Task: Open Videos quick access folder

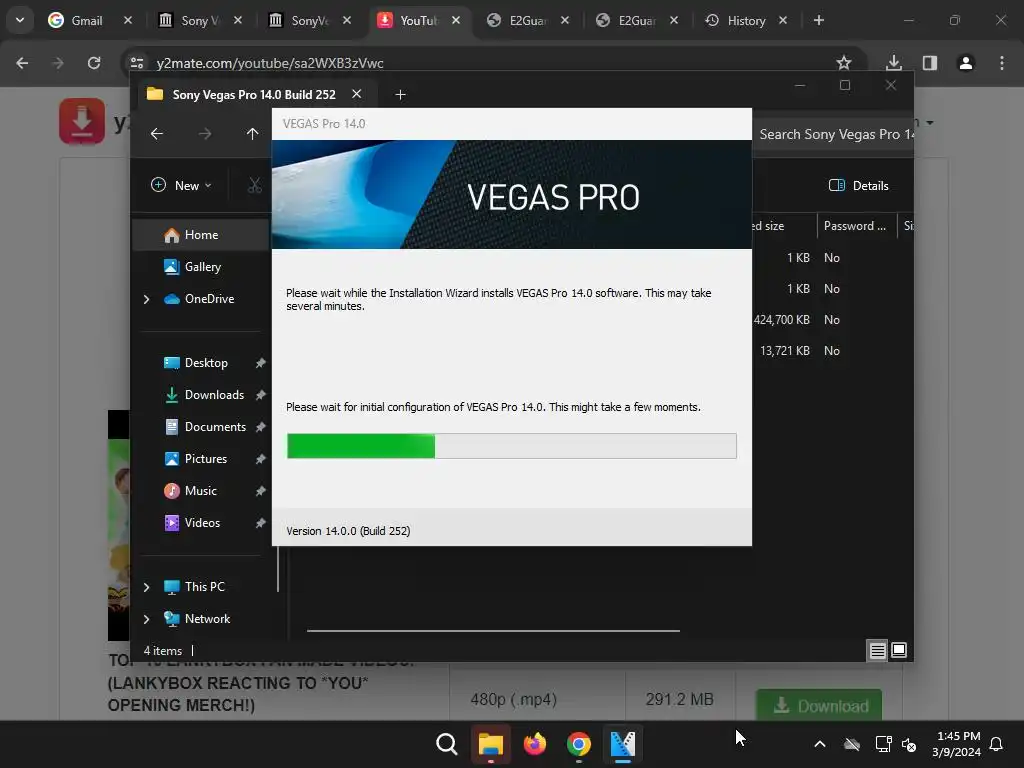Action: 202,522
